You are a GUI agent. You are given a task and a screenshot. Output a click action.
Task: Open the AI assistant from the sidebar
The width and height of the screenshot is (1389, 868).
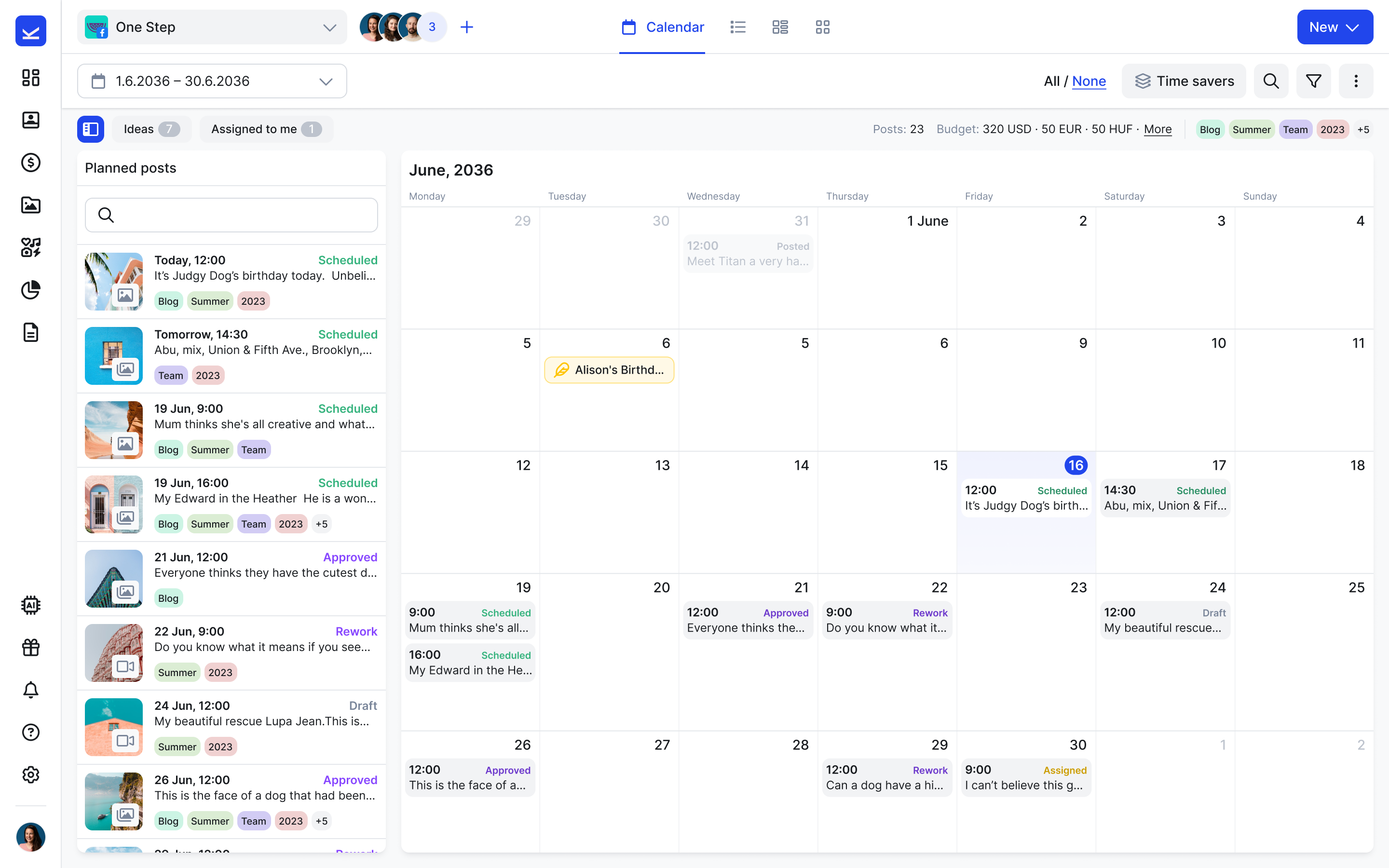[31, 605]
